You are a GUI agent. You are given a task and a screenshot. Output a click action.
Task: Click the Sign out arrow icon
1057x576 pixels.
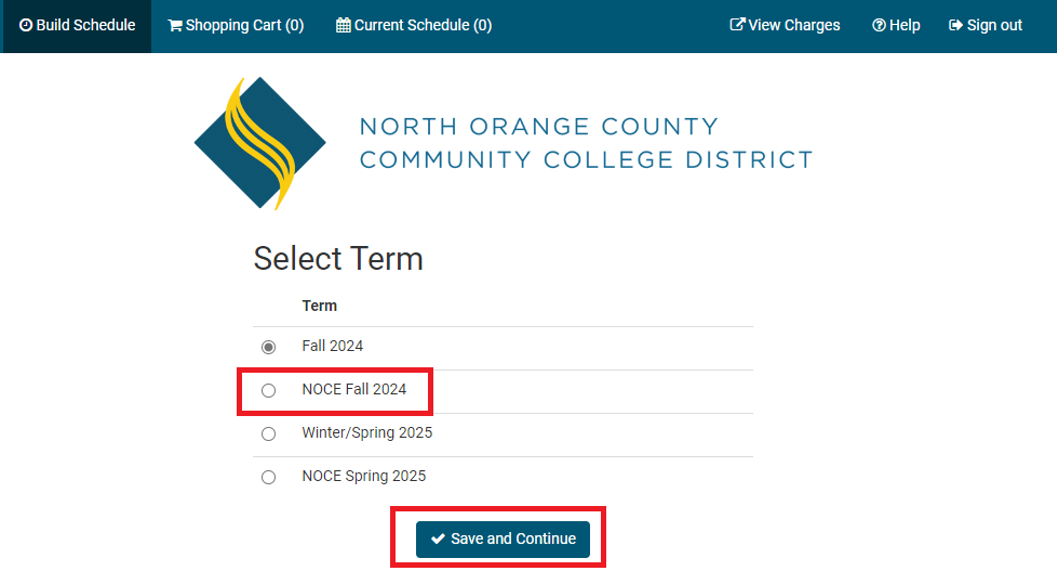955,26
